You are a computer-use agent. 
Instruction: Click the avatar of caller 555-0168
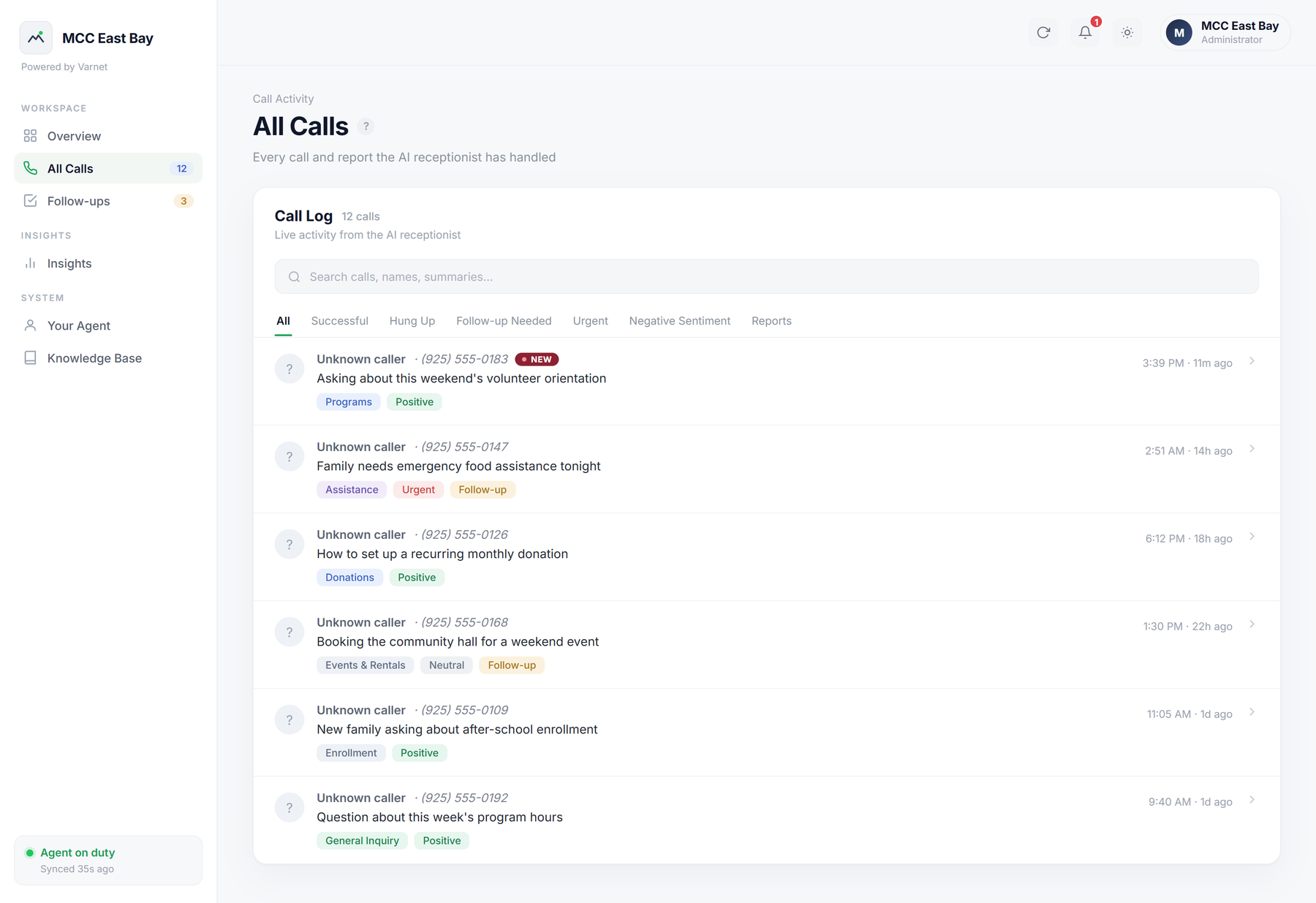pos(290,632)
